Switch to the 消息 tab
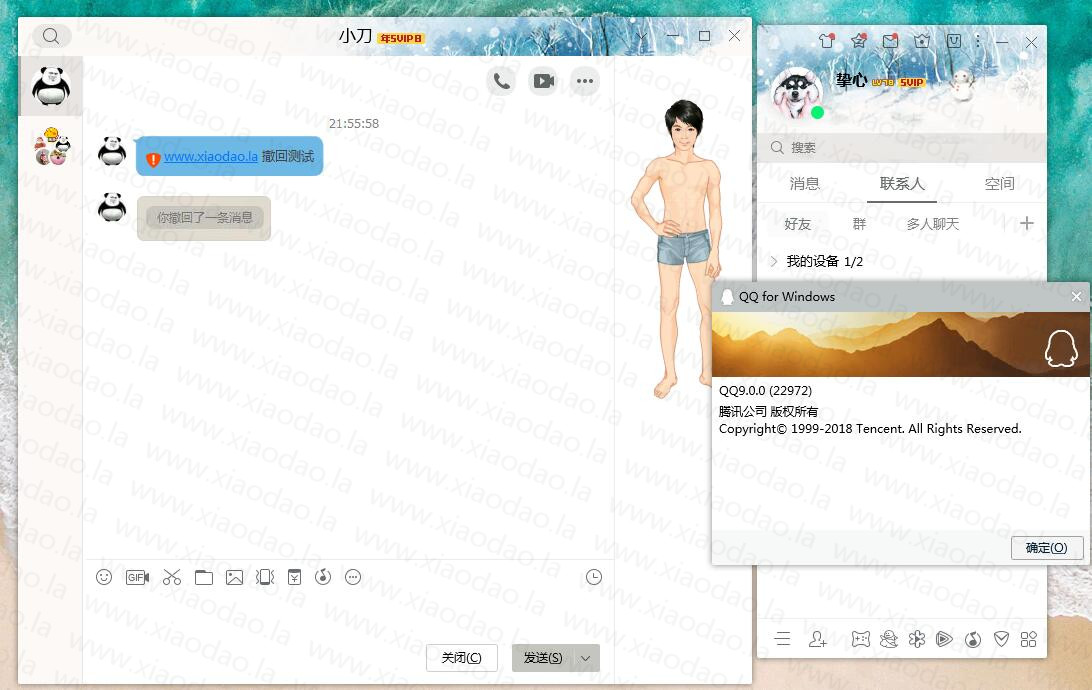This screenshot has width=1092, height=690. [x=804, y=184]
